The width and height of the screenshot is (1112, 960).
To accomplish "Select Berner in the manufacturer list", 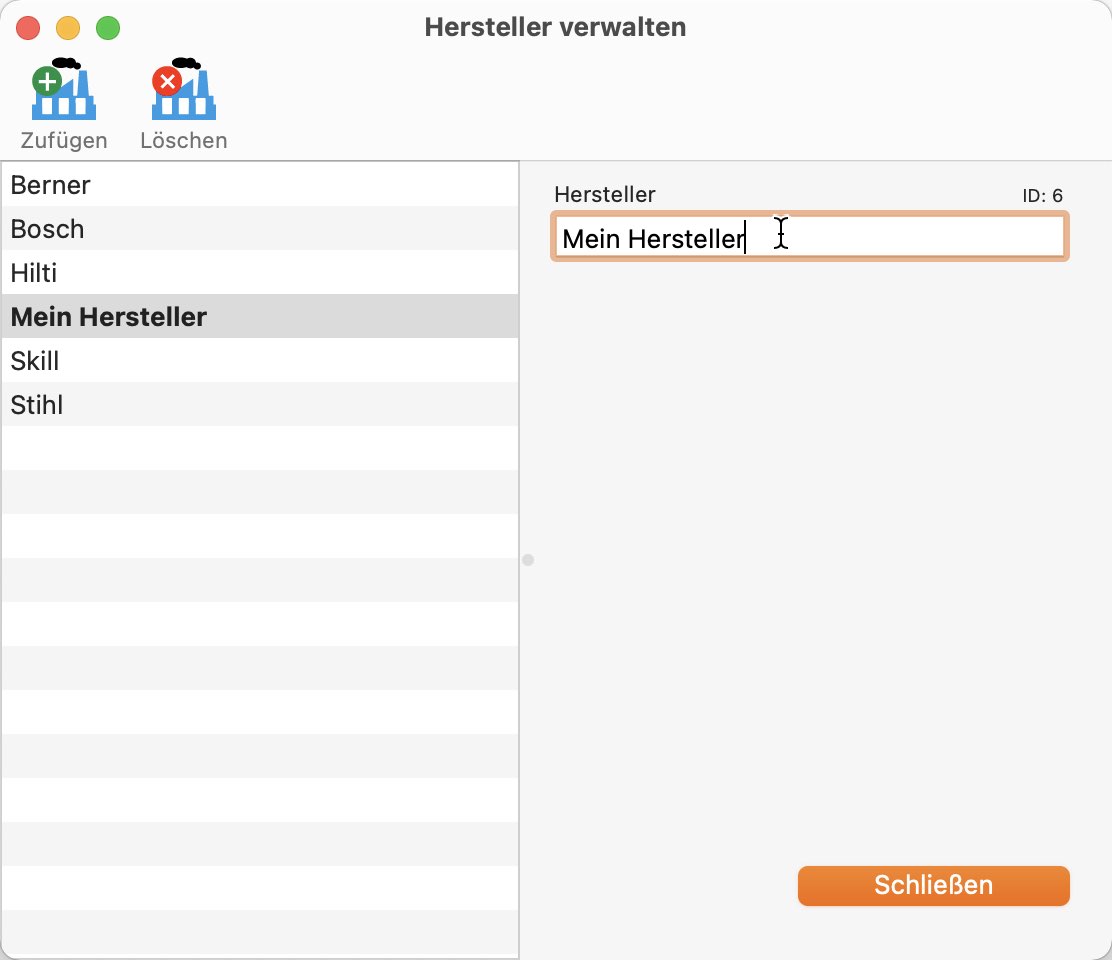I will (260, 185).
